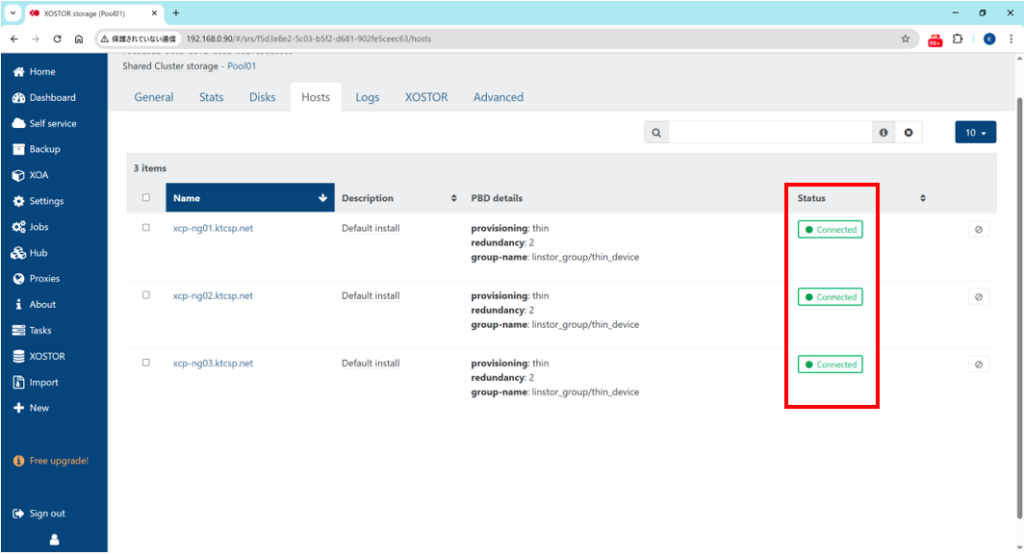Check the box for xcp-ng02.ktcsp.net
The height and width of the screenshot is (555, 1024).
(146, 295)
